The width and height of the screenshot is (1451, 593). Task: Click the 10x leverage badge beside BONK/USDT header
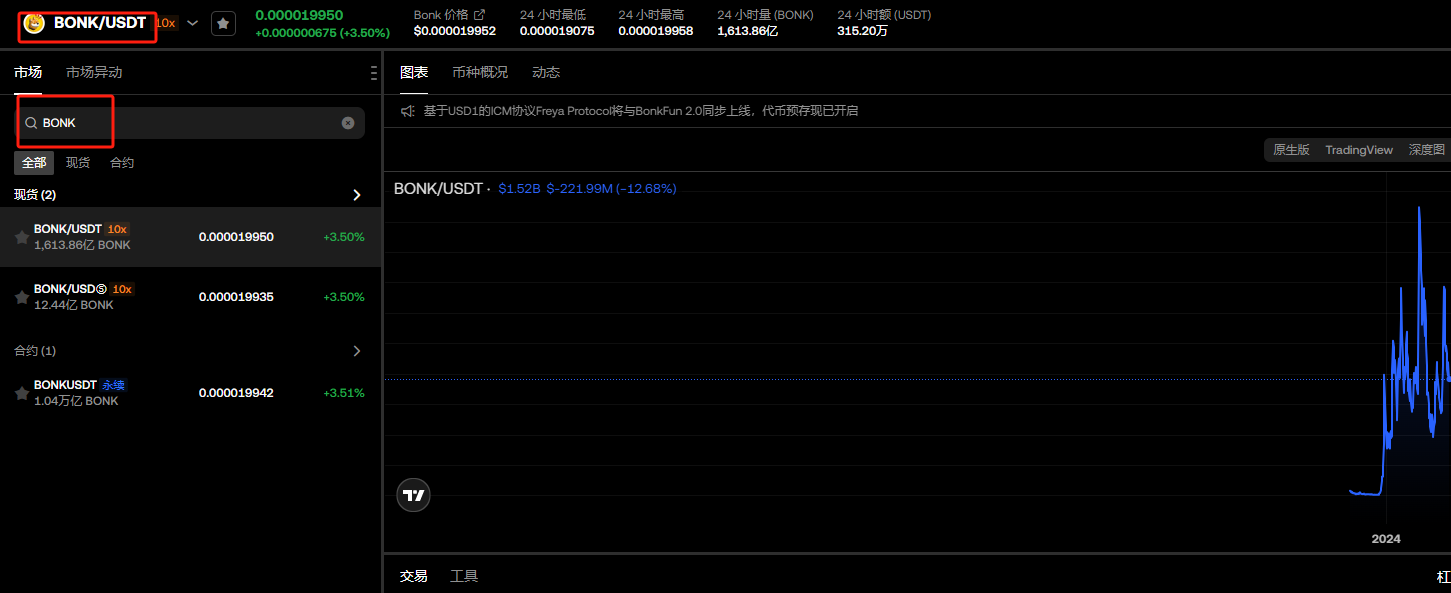(167, 23)
